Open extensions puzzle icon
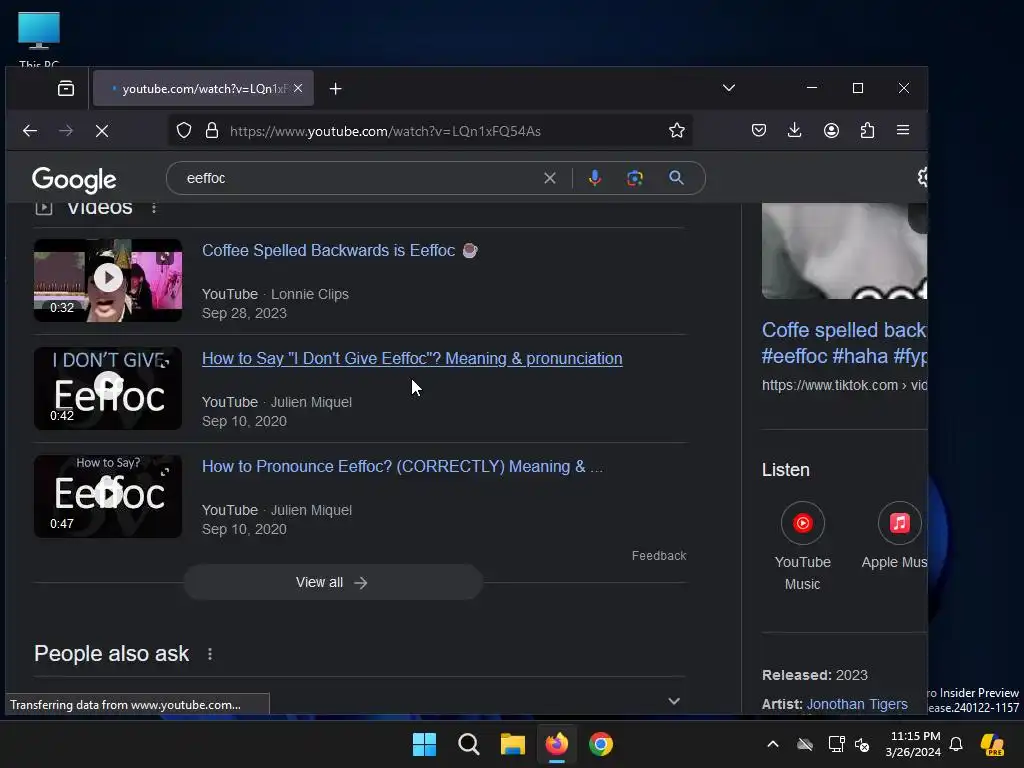 867,131
